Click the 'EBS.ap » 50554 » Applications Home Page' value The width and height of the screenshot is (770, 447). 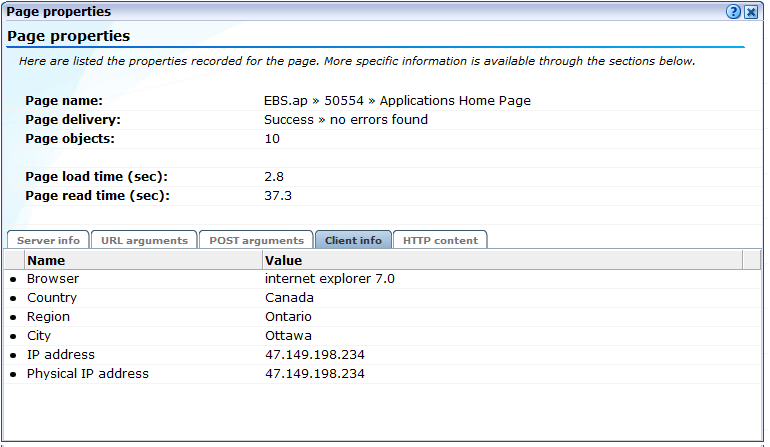(397, 101)
